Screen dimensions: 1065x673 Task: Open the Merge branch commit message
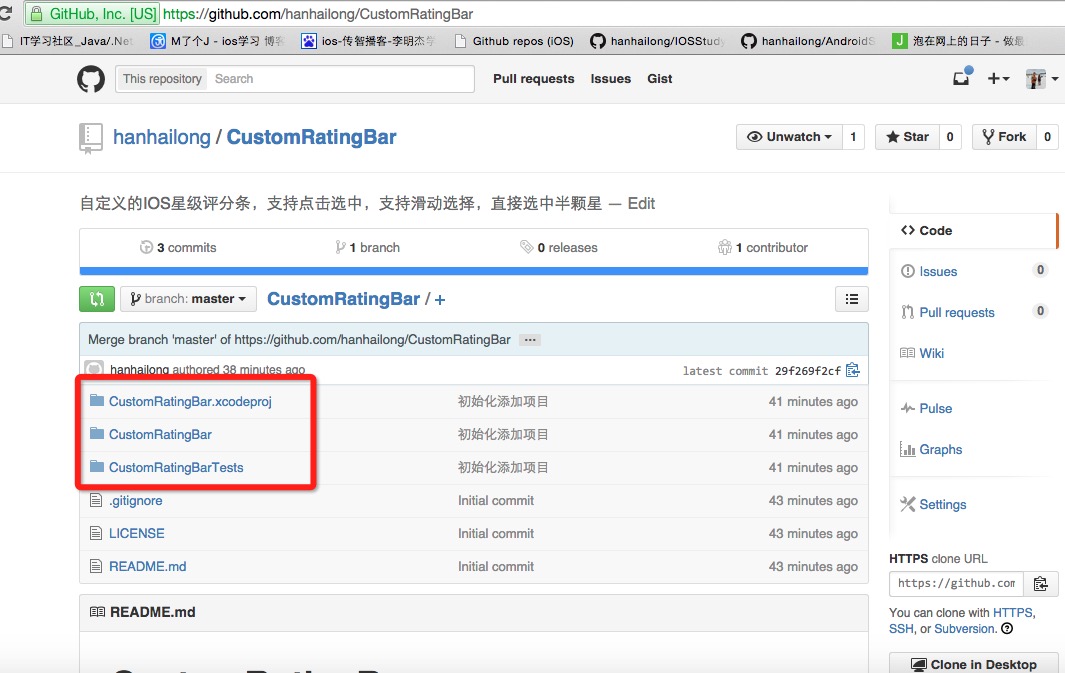pos(300,340)
